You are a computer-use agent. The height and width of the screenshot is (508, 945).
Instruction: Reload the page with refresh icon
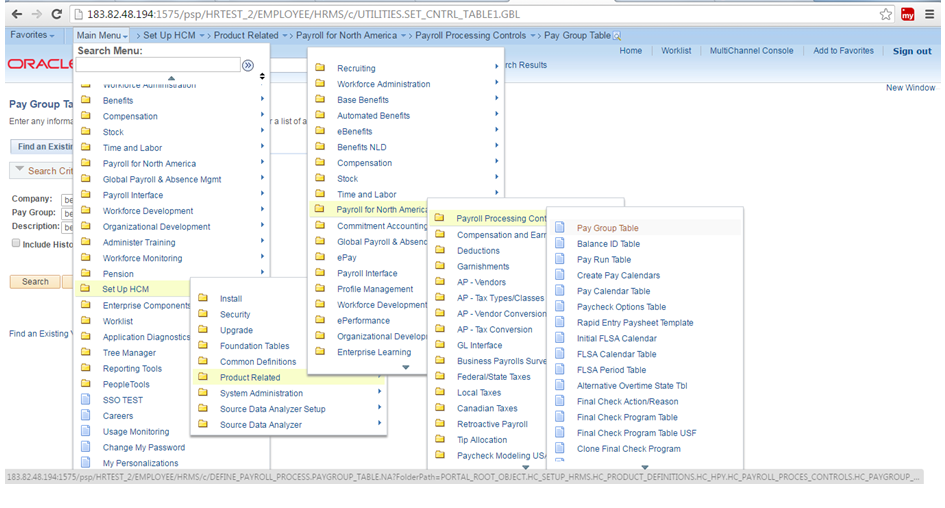click(57, 14)
